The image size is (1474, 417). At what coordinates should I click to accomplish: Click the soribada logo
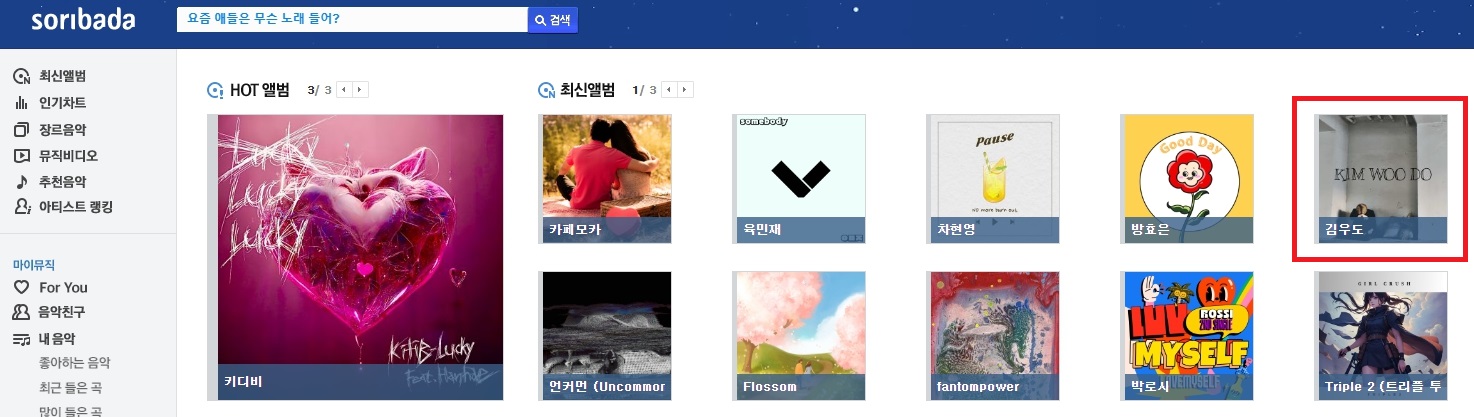(82, 20)
